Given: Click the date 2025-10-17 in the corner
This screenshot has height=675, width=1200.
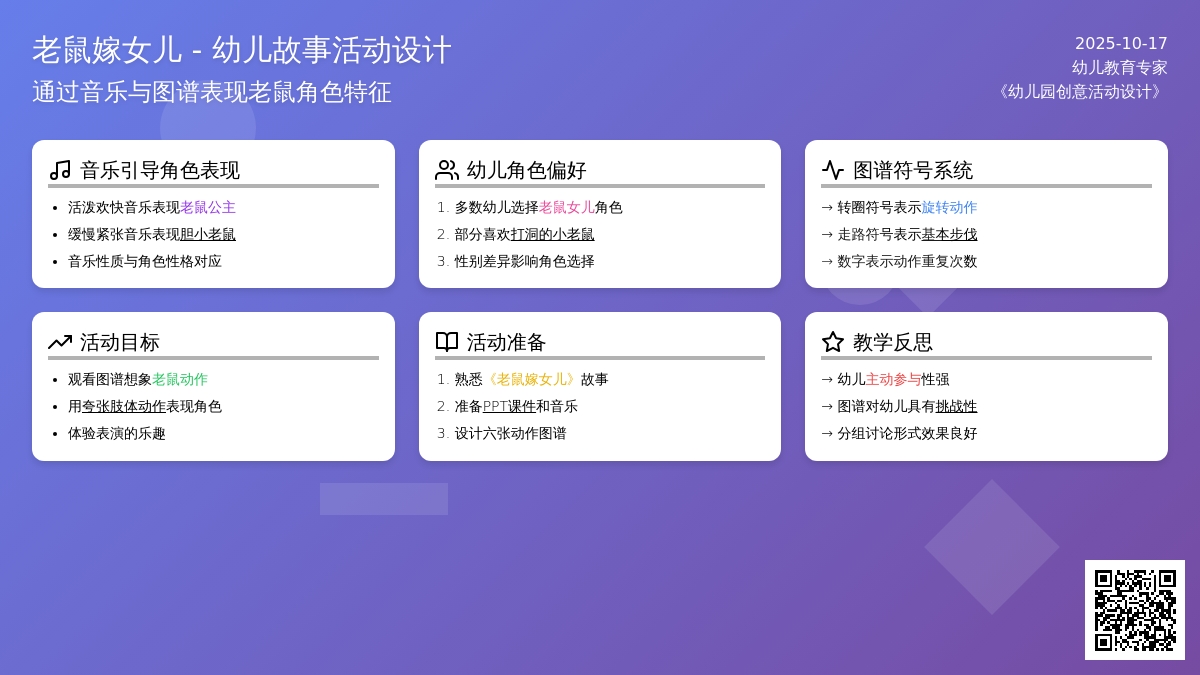Looking at the screenshot, I should 1121,44.
